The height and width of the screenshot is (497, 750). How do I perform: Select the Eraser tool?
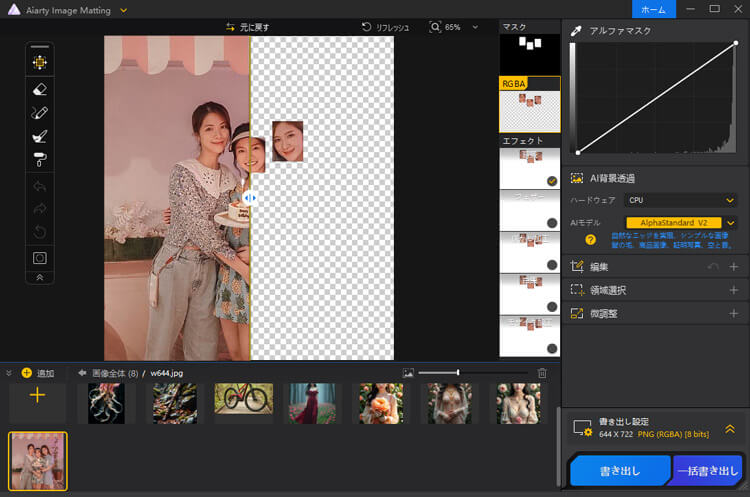[40, 88]
